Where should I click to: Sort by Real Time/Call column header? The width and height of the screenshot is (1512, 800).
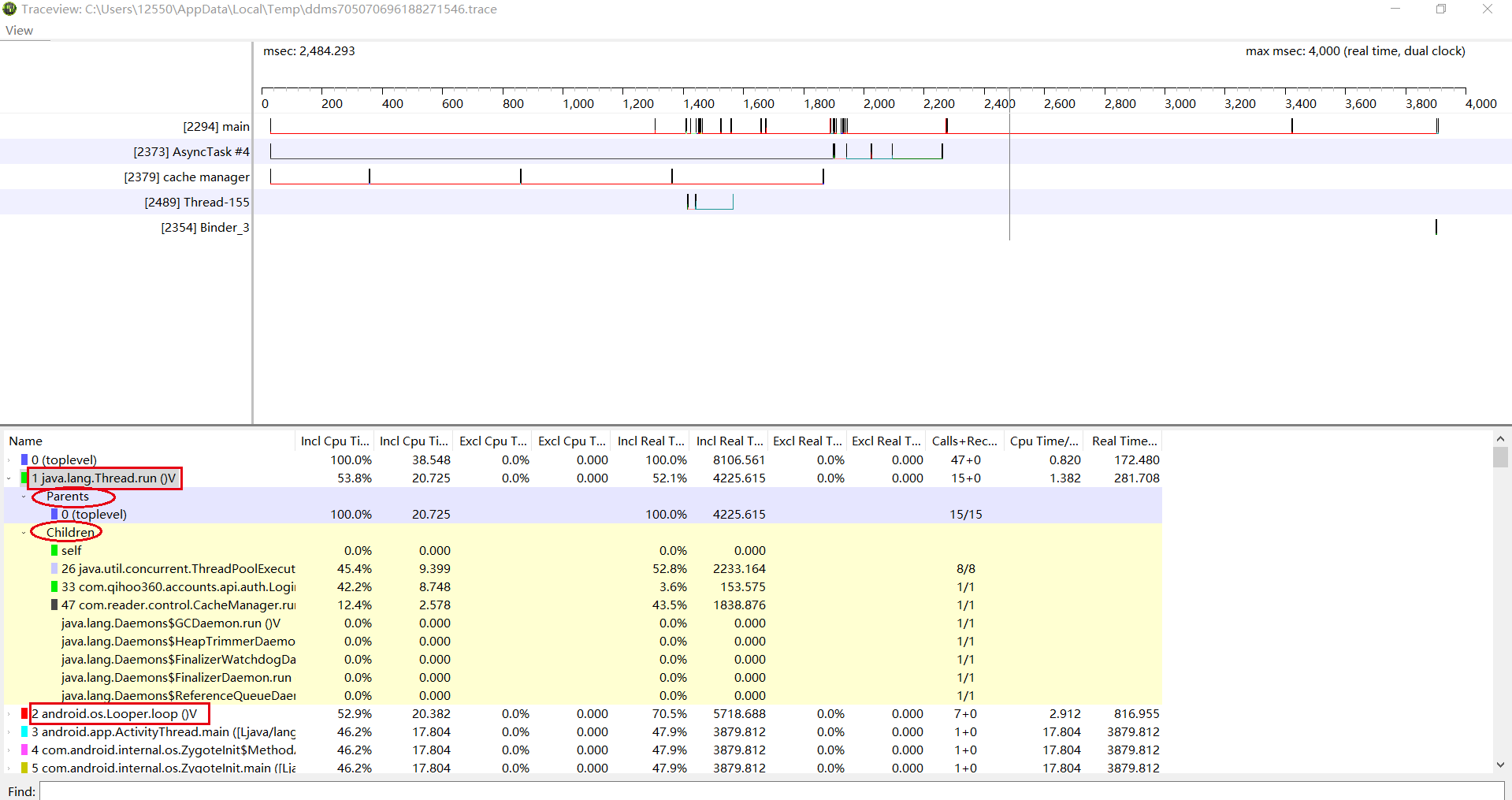pos(1124,441)
